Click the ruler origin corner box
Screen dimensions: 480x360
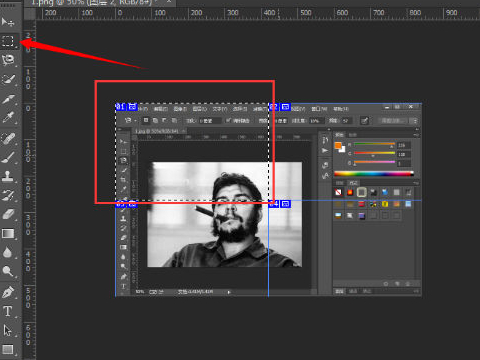(30, 14)
